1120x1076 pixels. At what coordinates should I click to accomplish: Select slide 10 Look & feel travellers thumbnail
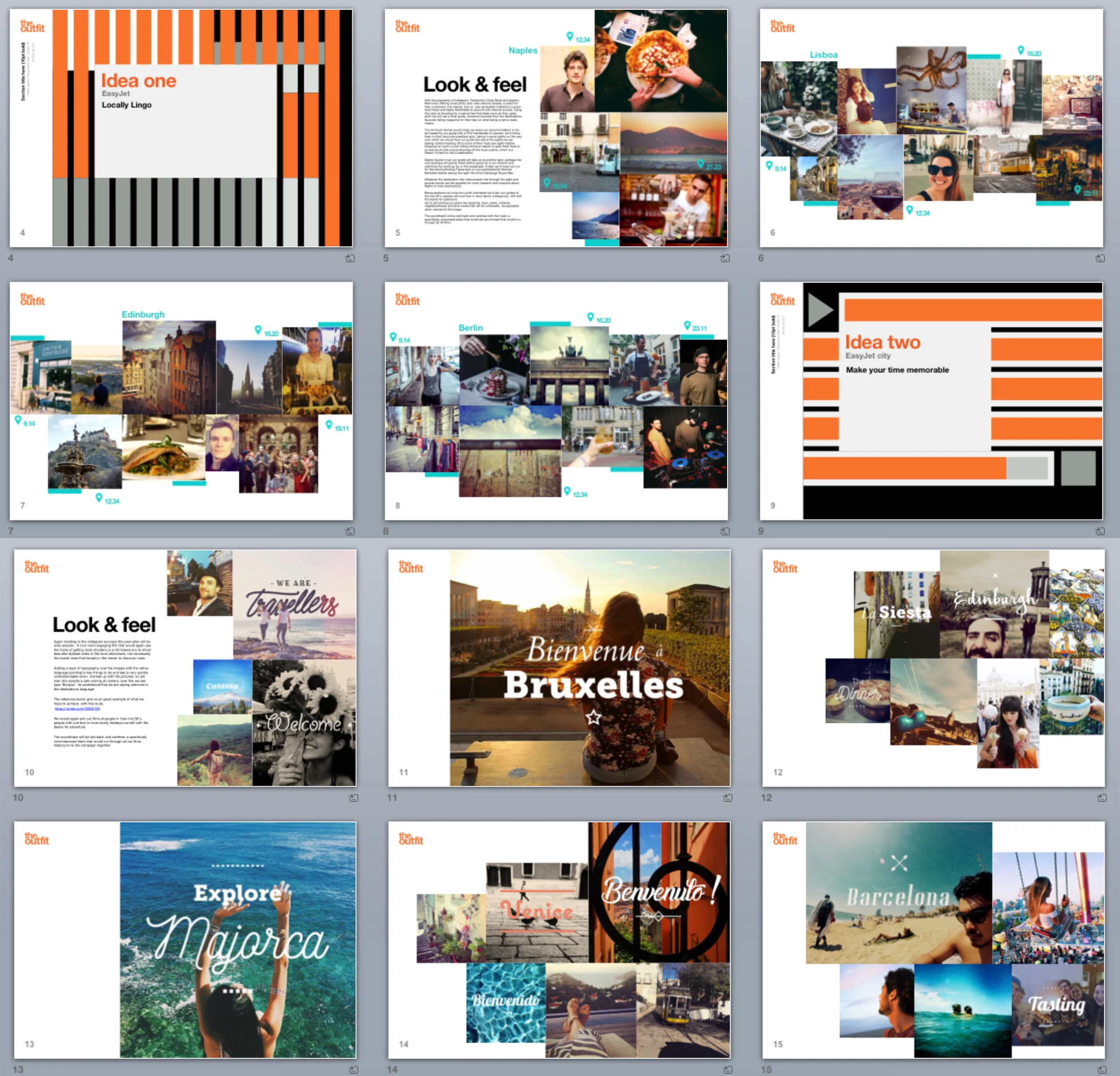pyautogui.click(x=185, y=668)
